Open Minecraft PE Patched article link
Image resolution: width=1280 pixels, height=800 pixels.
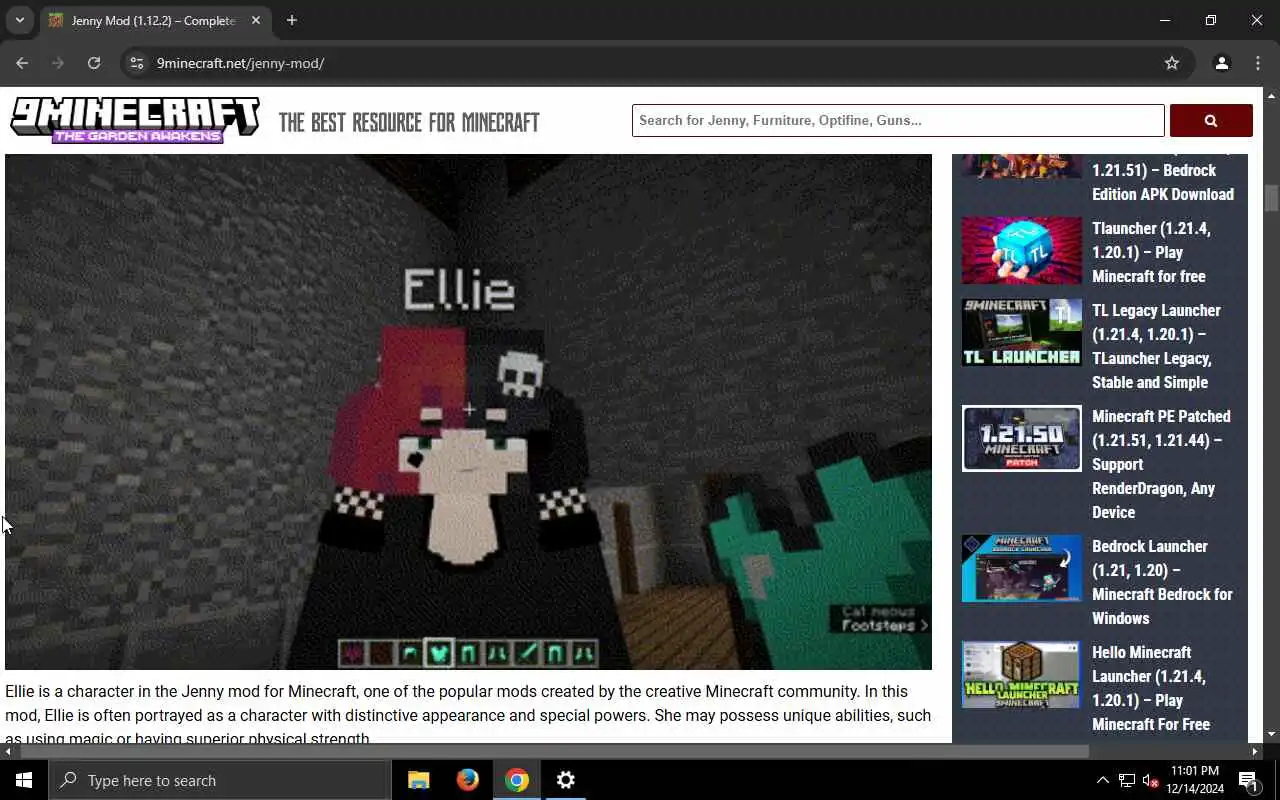point(1161,464)
